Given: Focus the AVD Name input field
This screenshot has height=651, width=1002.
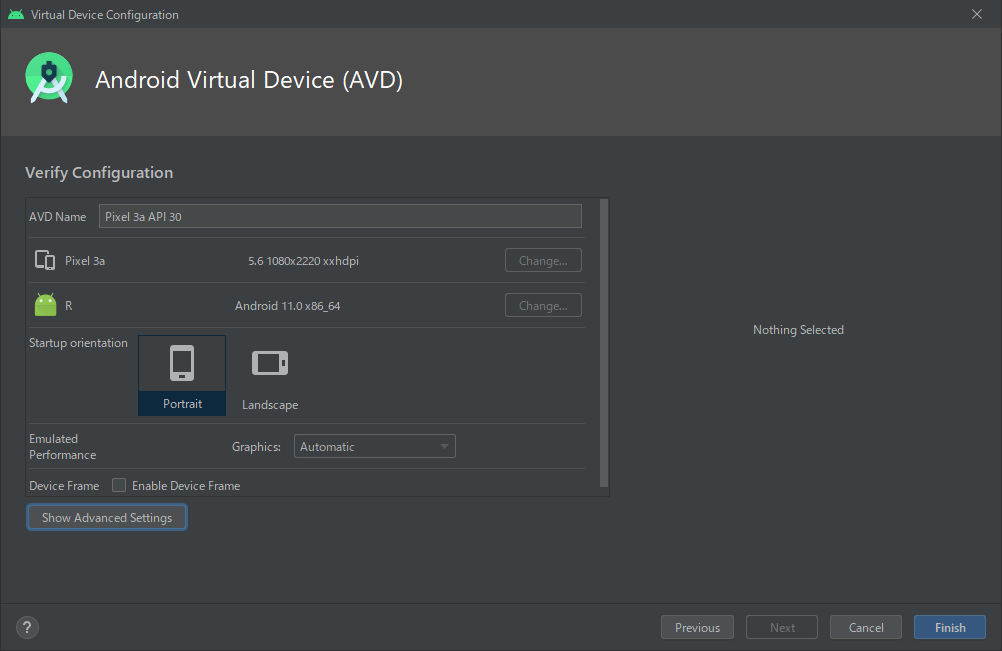Looking at the screenshot, I should point(340,217).
